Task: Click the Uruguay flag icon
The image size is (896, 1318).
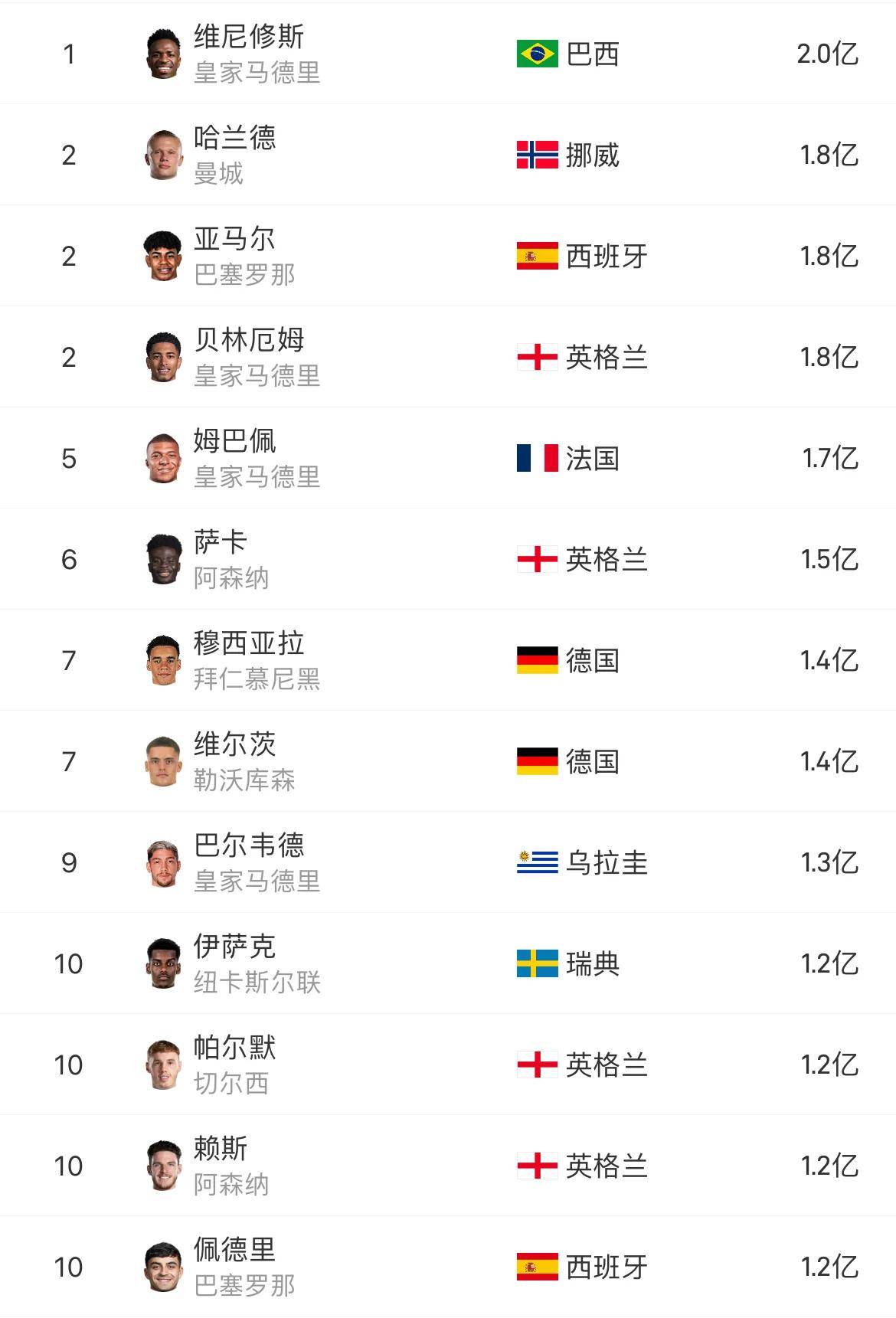Action: coord(537,862)
